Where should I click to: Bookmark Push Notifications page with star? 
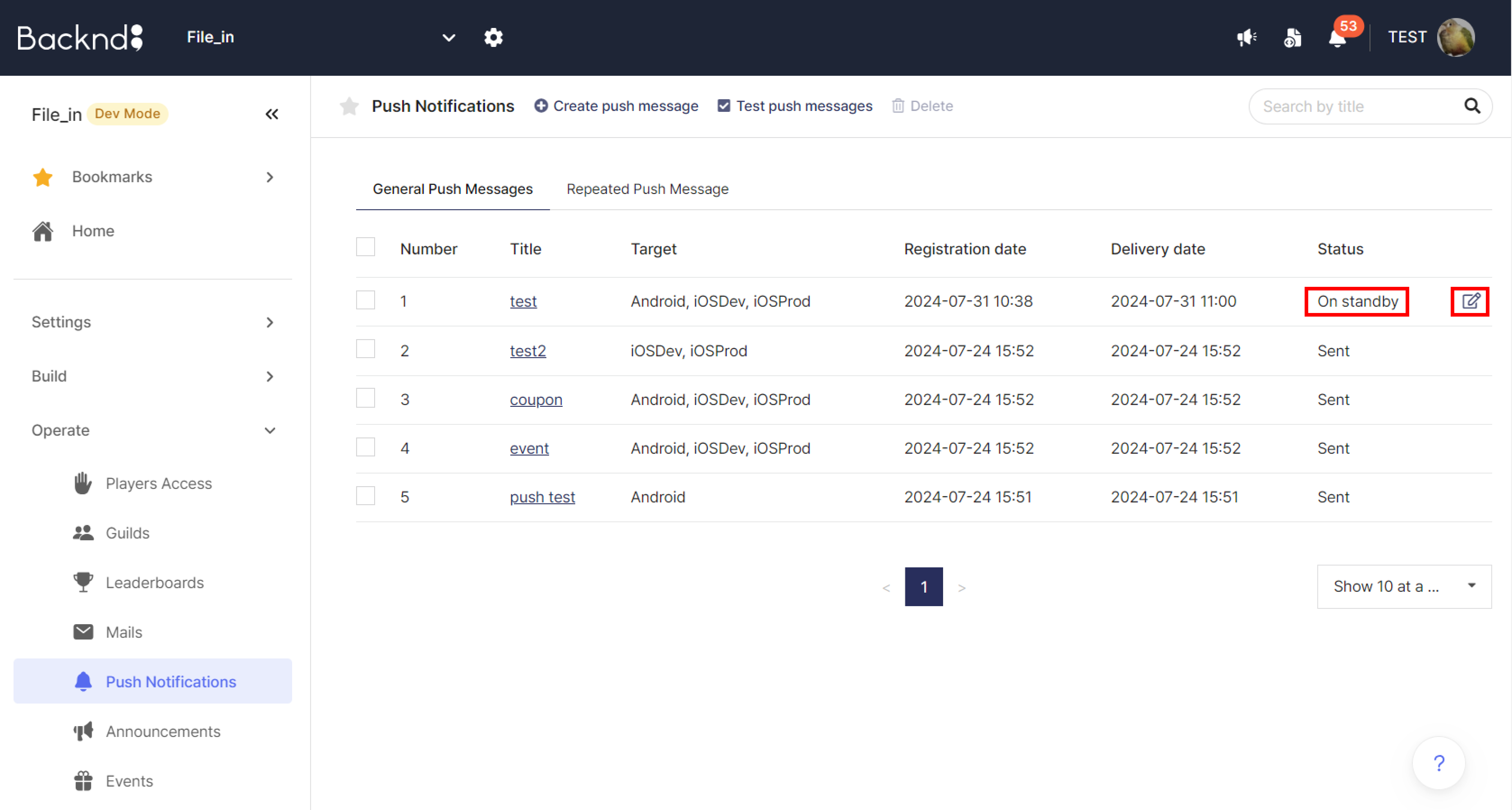pos(349,106)
